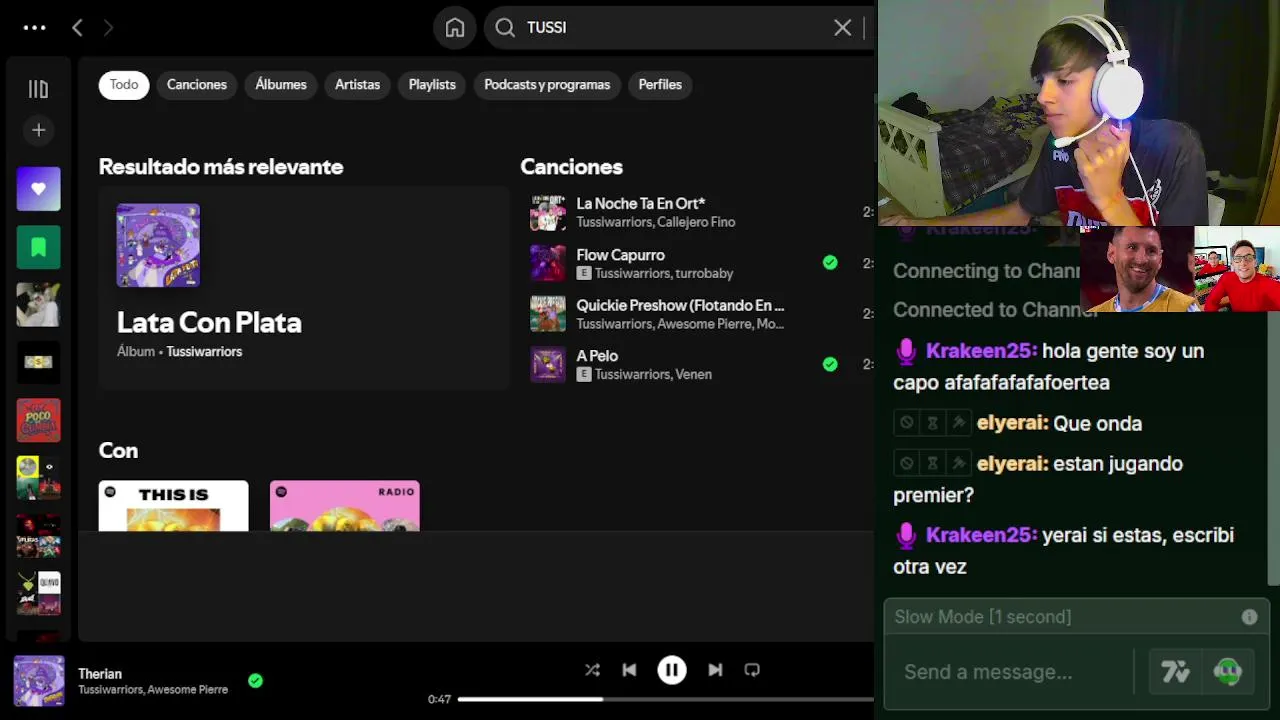Toggle saved checkmark for Therian
Image resolution: width=1280 pixels, height=720 pixels.
[255, 681]
